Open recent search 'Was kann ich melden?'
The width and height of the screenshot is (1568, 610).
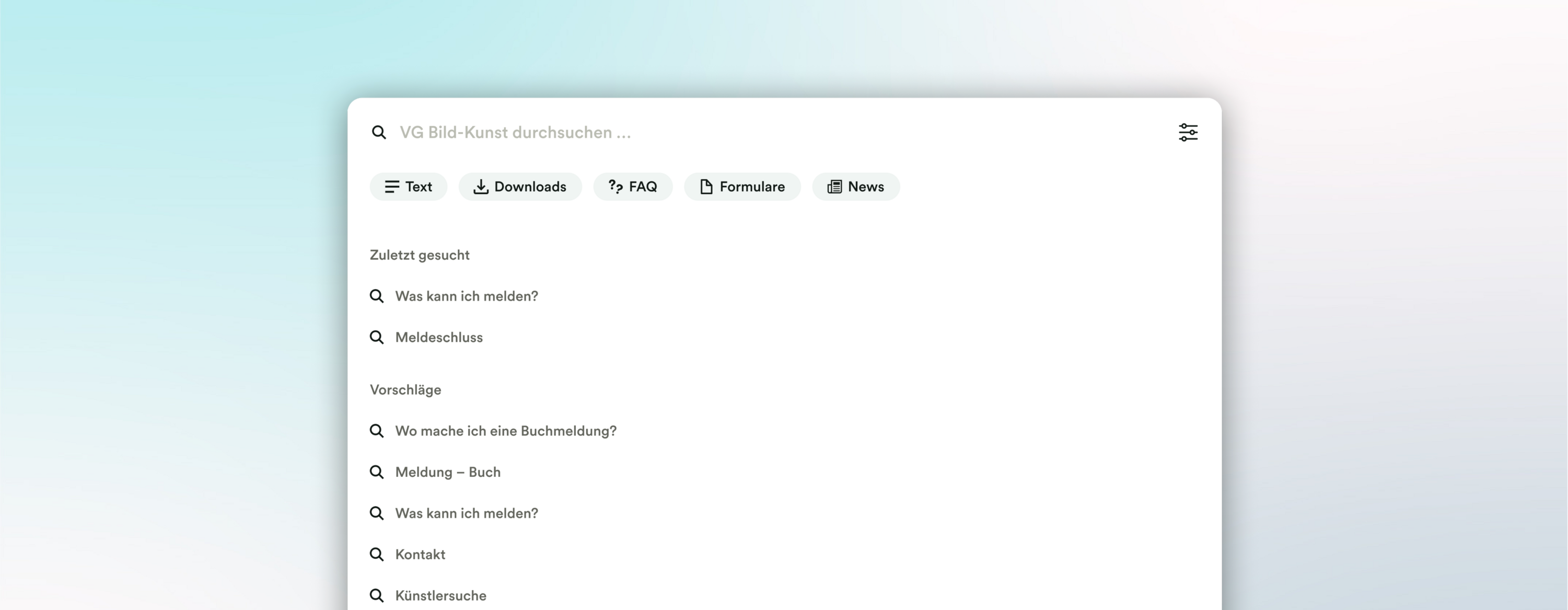(x=466, y=296)
